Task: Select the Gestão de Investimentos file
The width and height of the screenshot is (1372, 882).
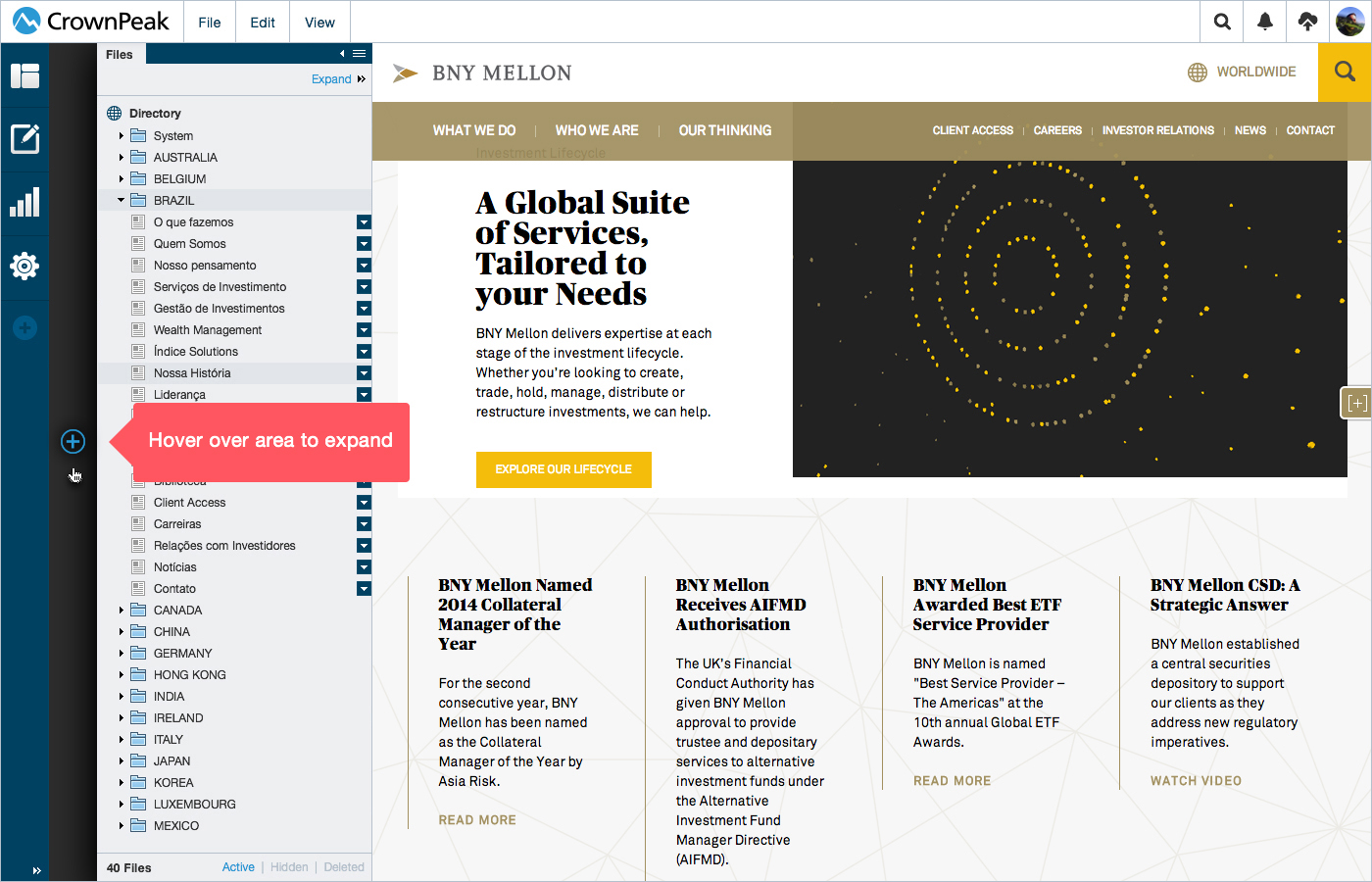Action: (x=219, y=309)
